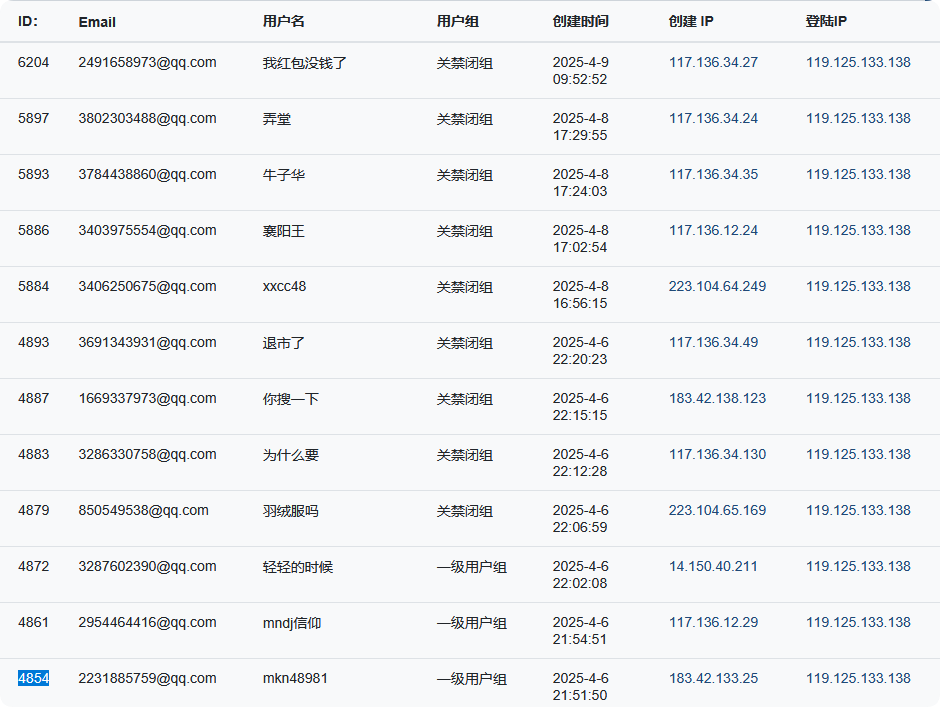
Task: Click the 用户名 column header
Action: (x=284, y=22)
